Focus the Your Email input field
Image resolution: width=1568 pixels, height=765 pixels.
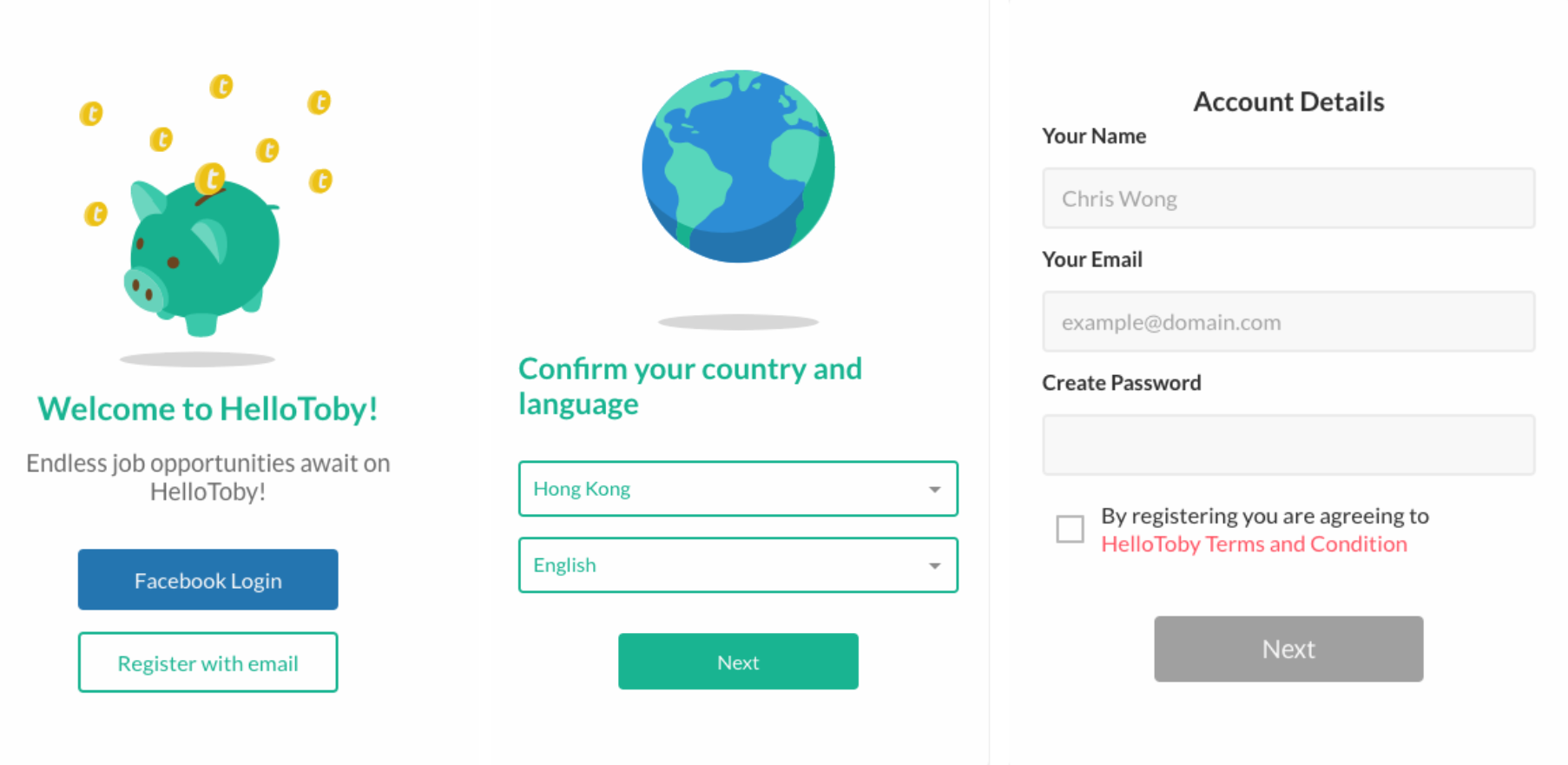pos(1288,321)
